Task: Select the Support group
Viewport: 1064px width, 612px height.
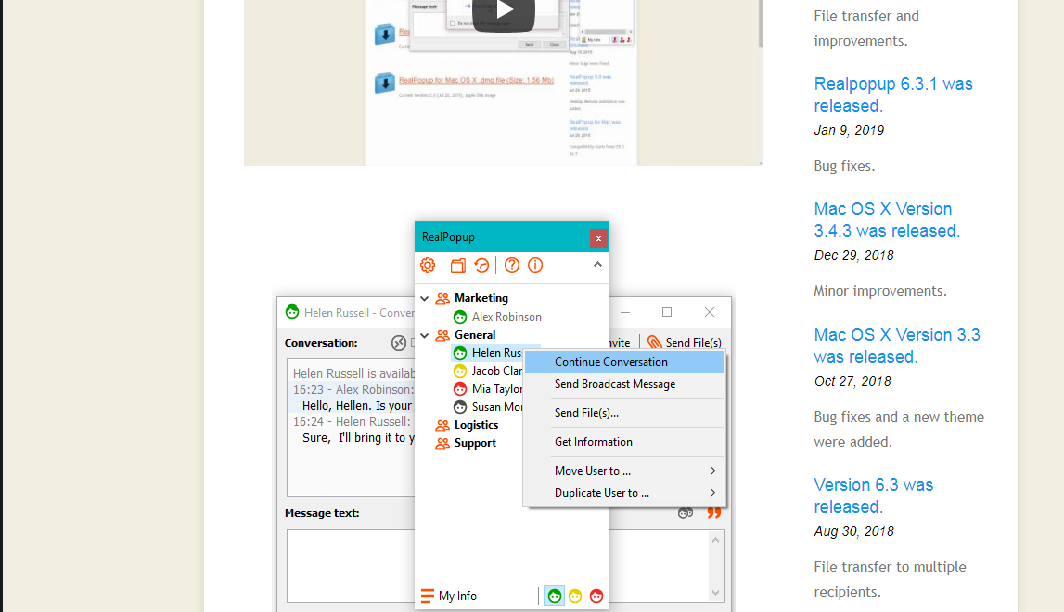Action: [x=474, y=444]
